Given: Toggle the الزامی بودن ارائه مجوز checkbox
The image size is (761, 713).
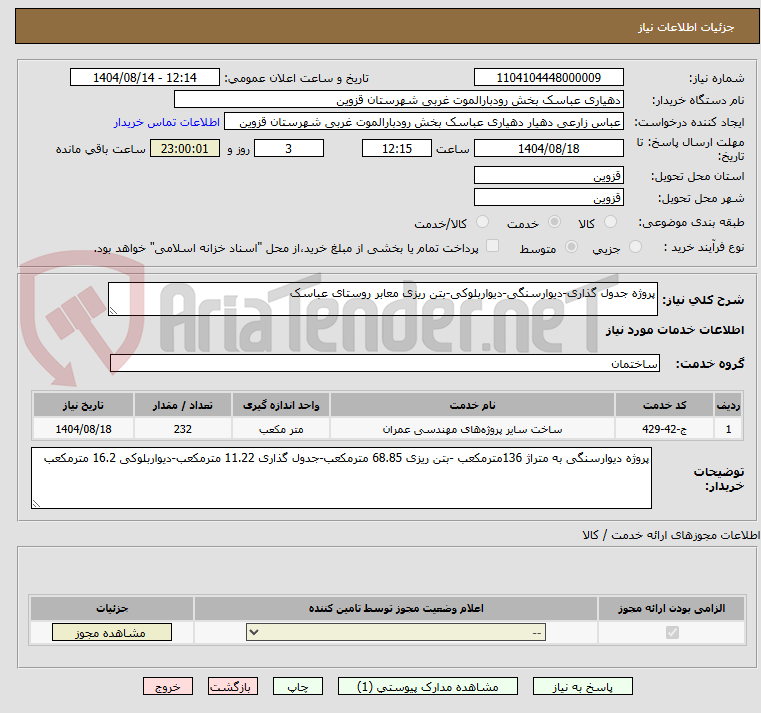Looking at the screenshot, I should coord(672,633).
